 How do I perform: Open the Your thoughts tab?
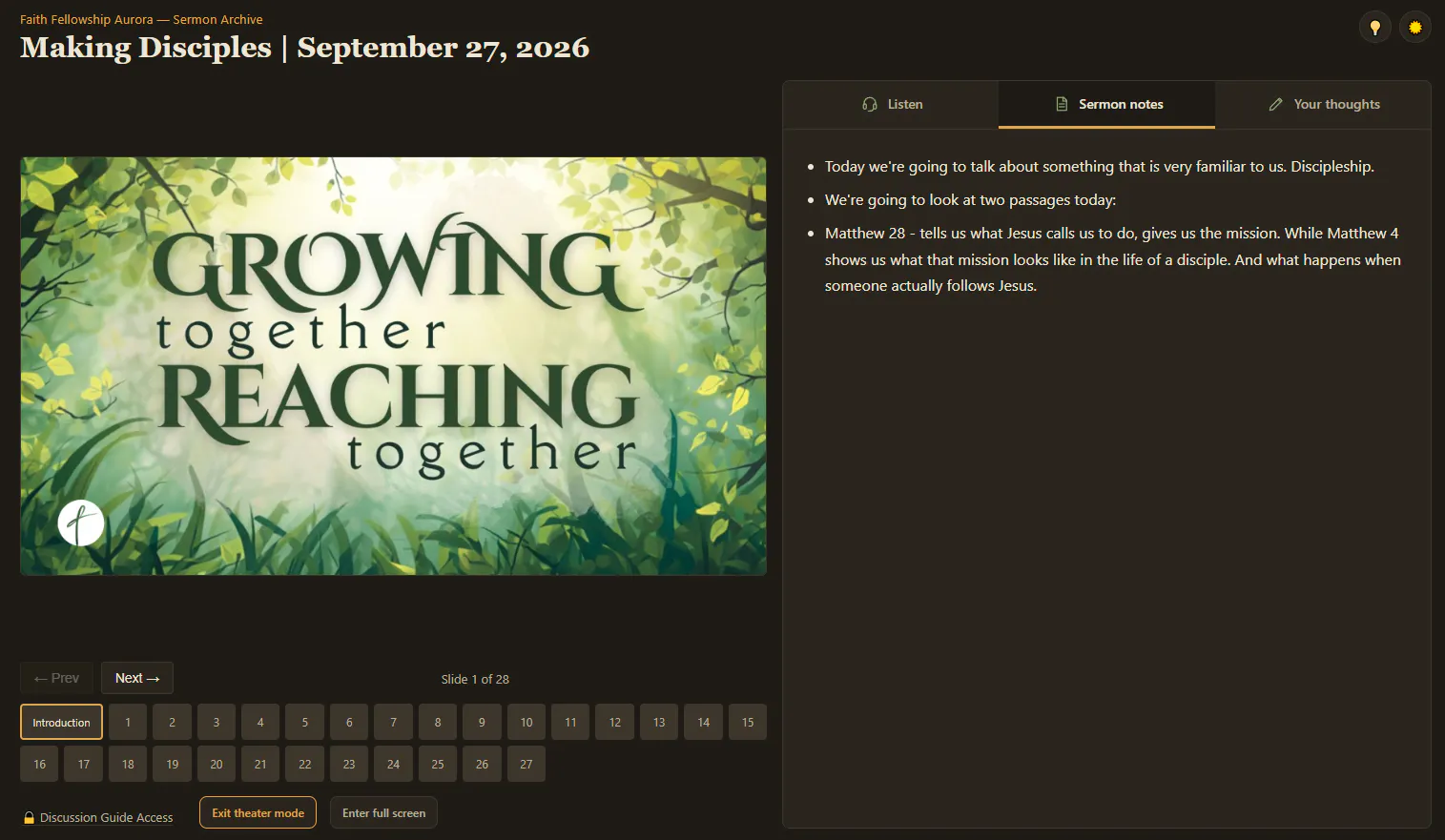coord(1323,104)
